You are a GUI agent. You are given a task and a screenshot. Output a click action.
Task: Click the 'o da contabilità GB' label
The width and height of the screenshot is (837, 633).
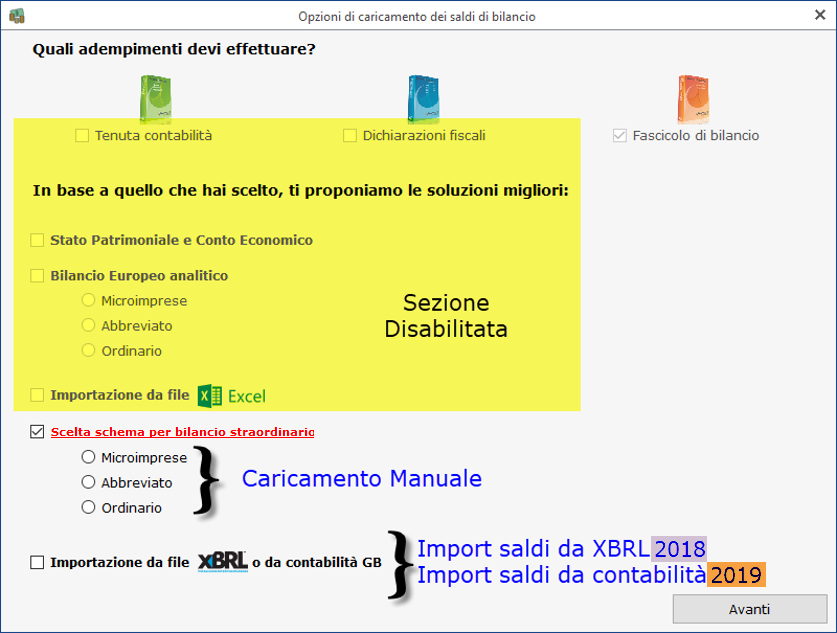pyautogui.click(x=317, y=563)
